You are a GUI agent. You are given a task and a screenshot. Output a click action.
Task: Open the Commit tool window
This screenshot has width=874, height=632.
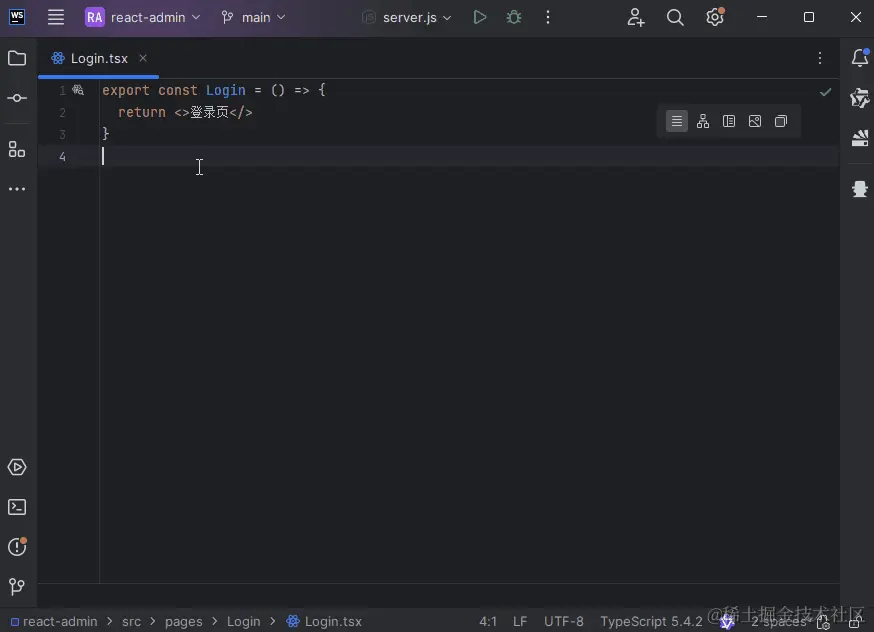[x=17, y=98]
